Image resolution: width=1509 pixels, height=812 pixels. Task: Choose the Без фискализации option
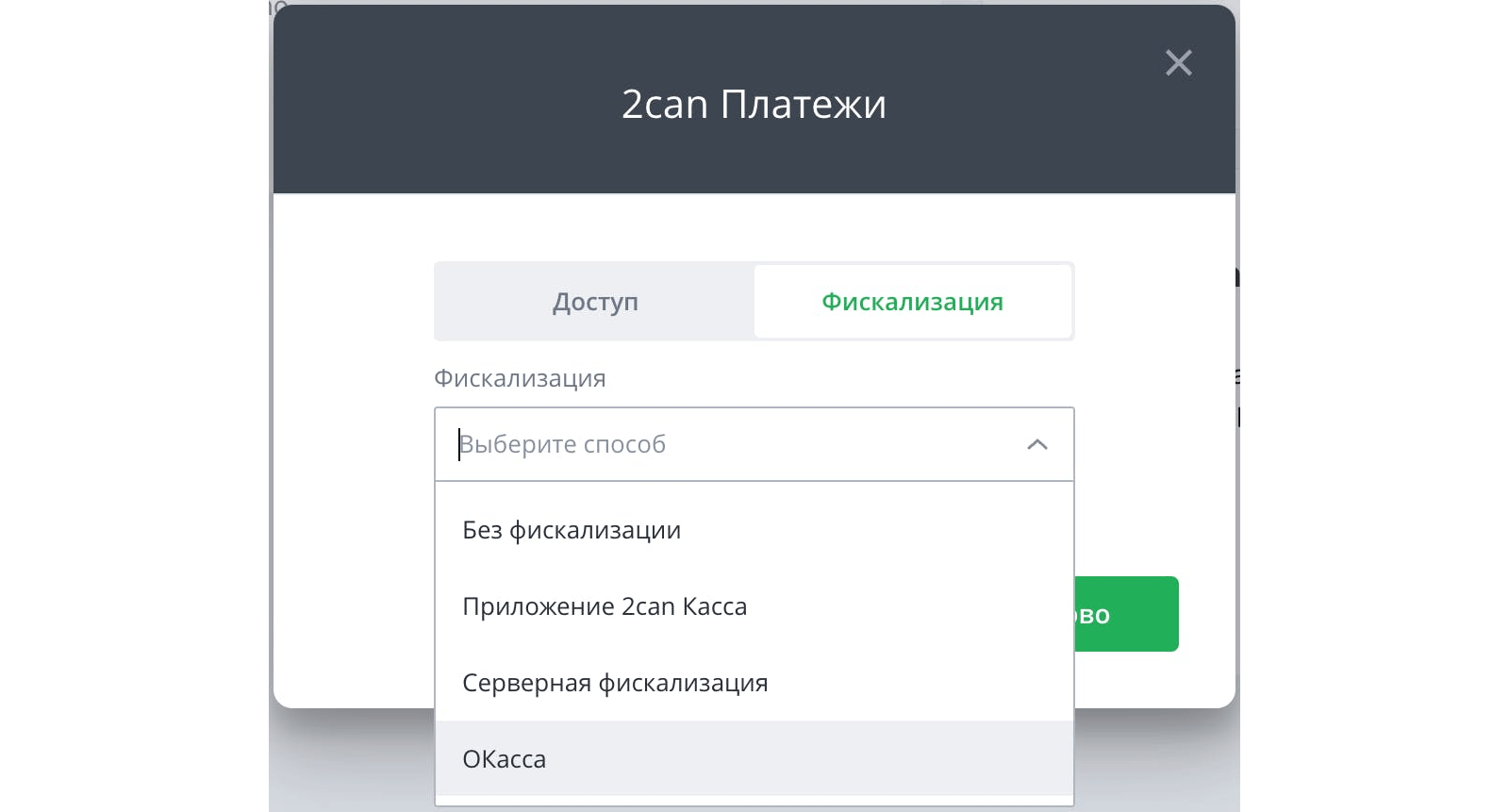point(754,530)
